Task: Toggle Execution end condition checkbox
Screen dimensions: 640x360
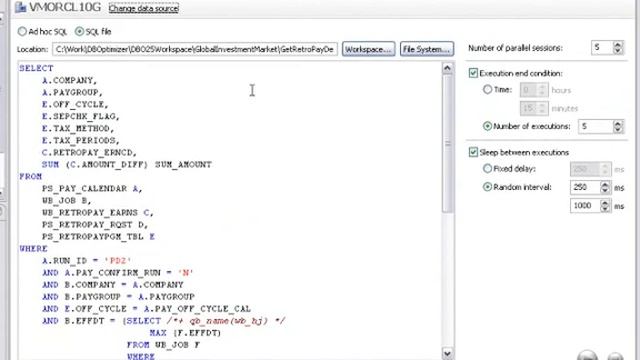Action: point(473,73)
